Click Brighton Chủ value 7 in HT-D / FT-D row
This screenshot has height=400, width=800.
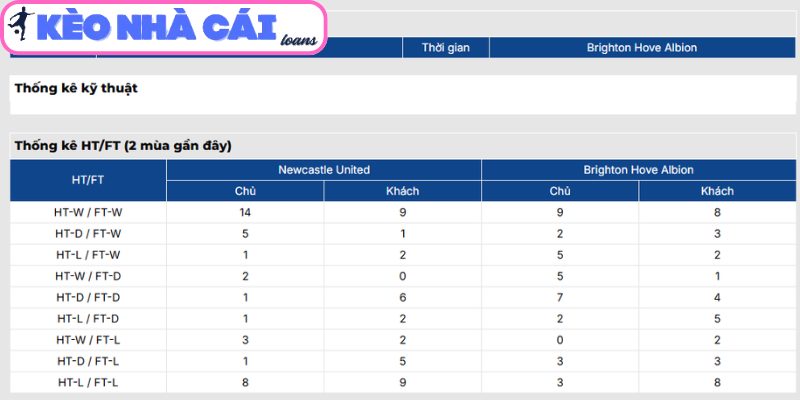point(560,297)
